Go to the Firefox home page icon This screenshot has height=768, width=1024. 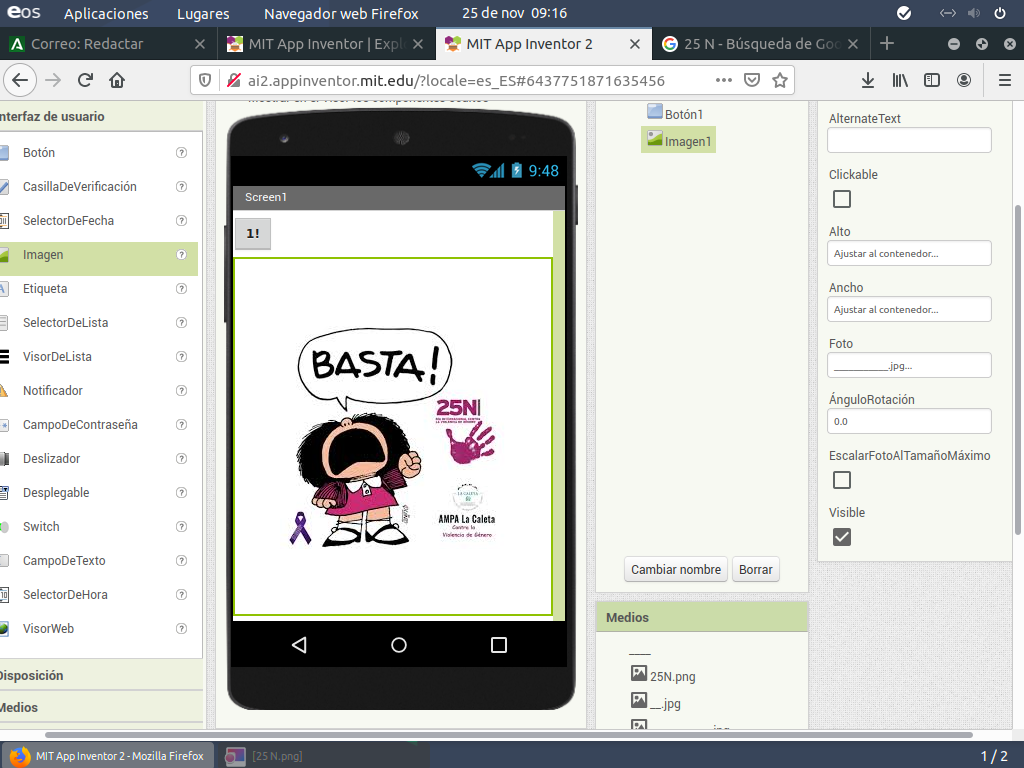pyautogui.click(x=117, y=80)
